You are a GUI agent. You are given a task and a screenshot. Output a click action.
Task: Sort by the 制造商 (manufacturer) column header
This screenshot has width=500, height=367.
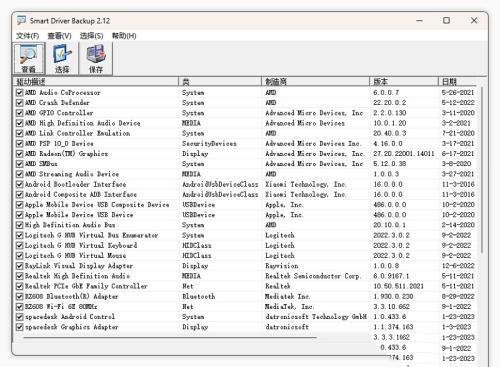tap(315, 81)
